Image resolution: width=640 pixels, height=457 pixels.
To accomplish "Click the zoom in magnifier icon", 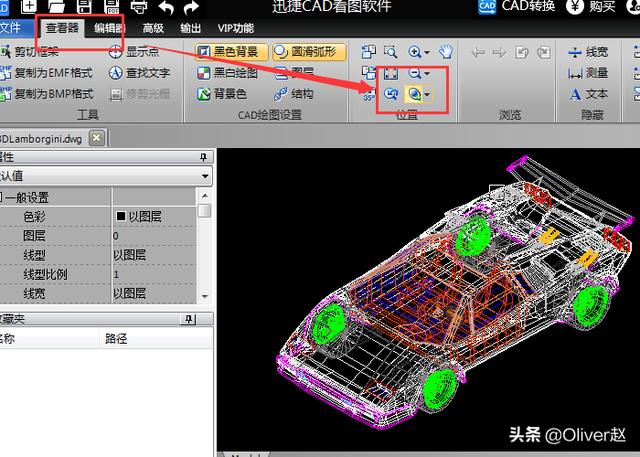I will (x=414, y=52).
